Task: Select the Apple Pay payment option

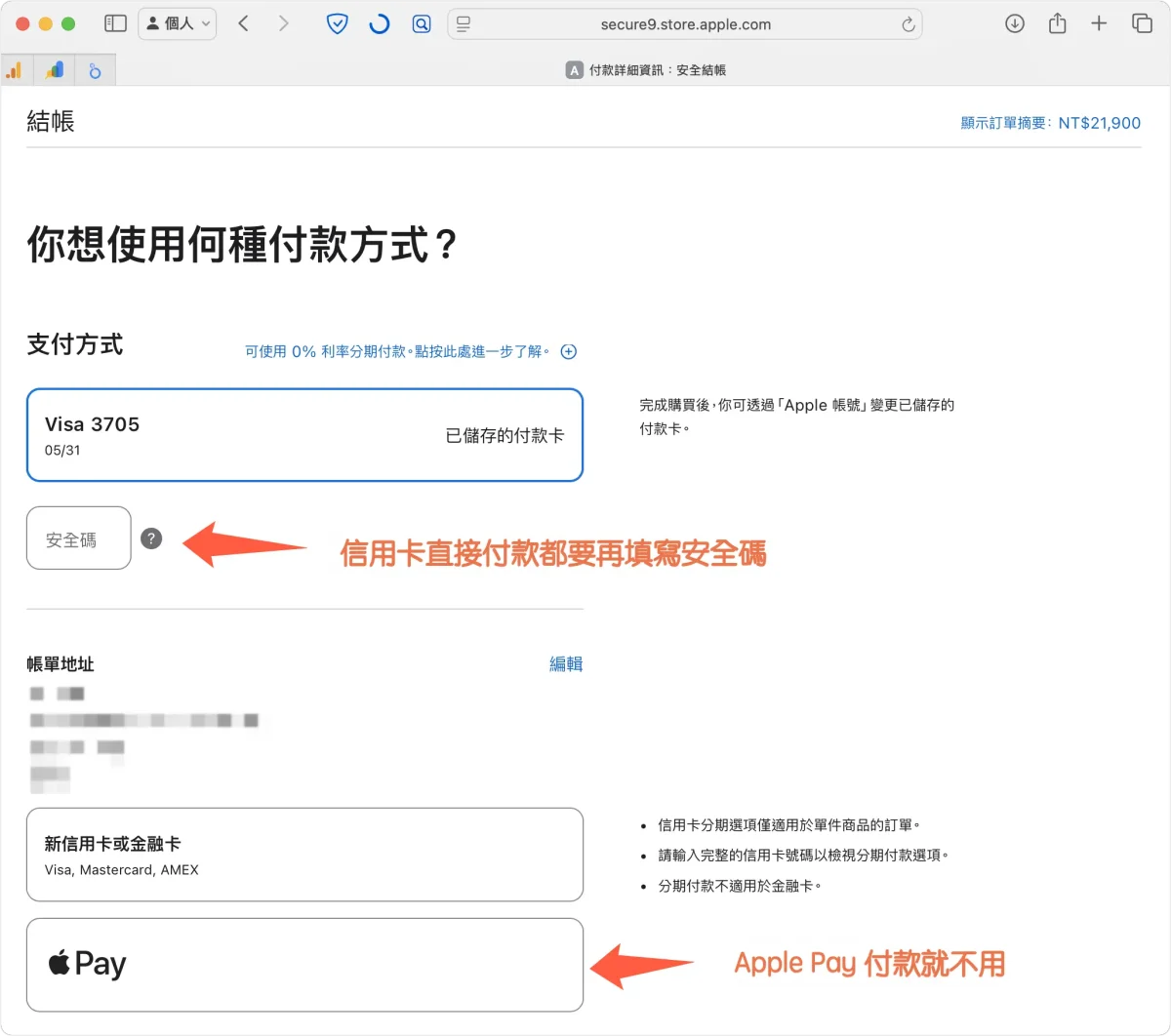Action: coord(304,965)
